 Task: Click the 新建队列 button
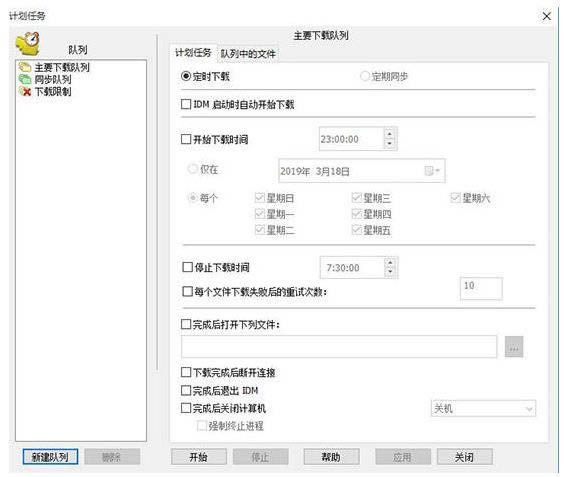point(50,457)
